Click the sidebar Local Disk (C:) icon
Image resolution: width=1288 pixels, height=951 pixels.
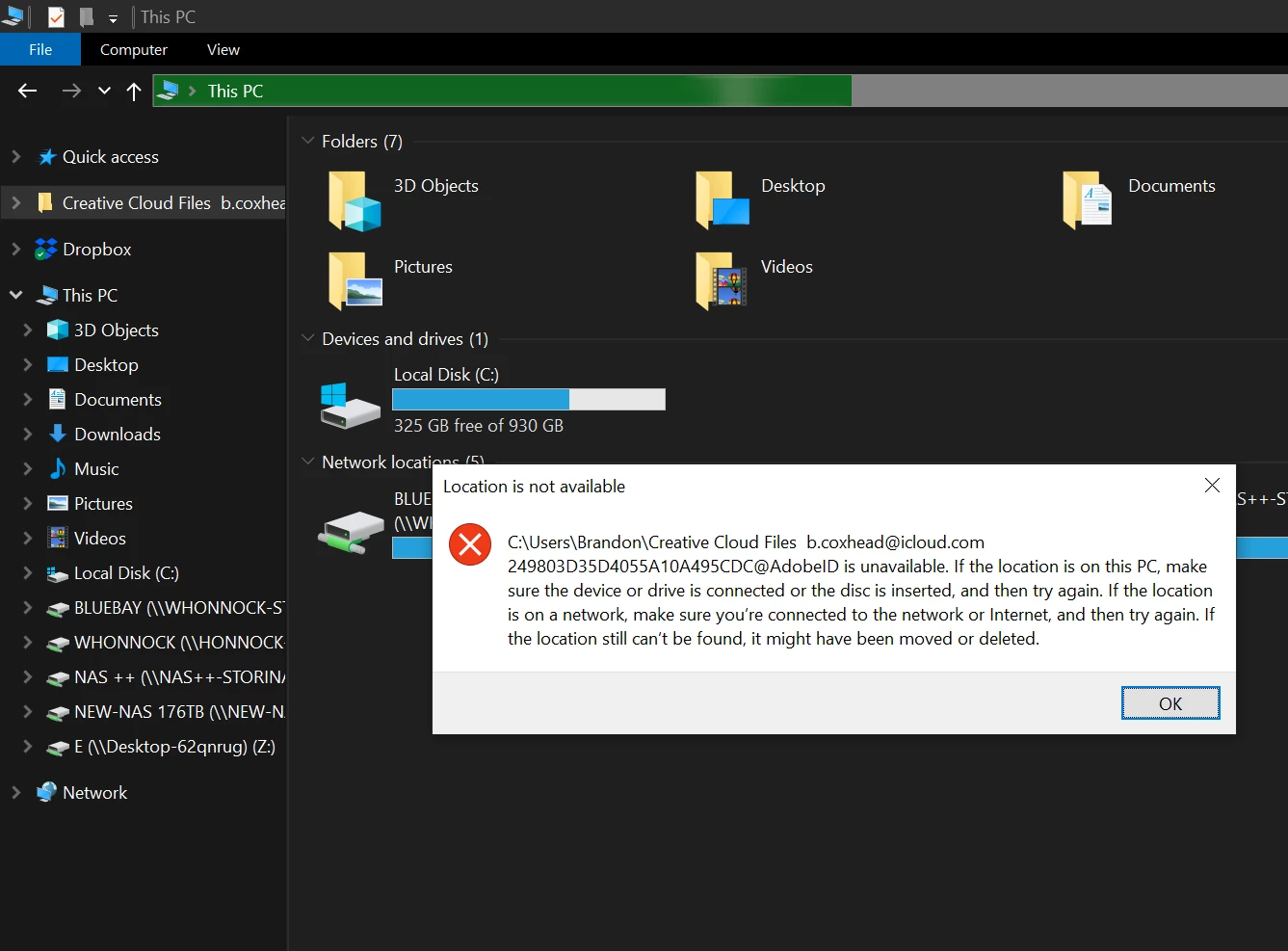click(58, 573)
